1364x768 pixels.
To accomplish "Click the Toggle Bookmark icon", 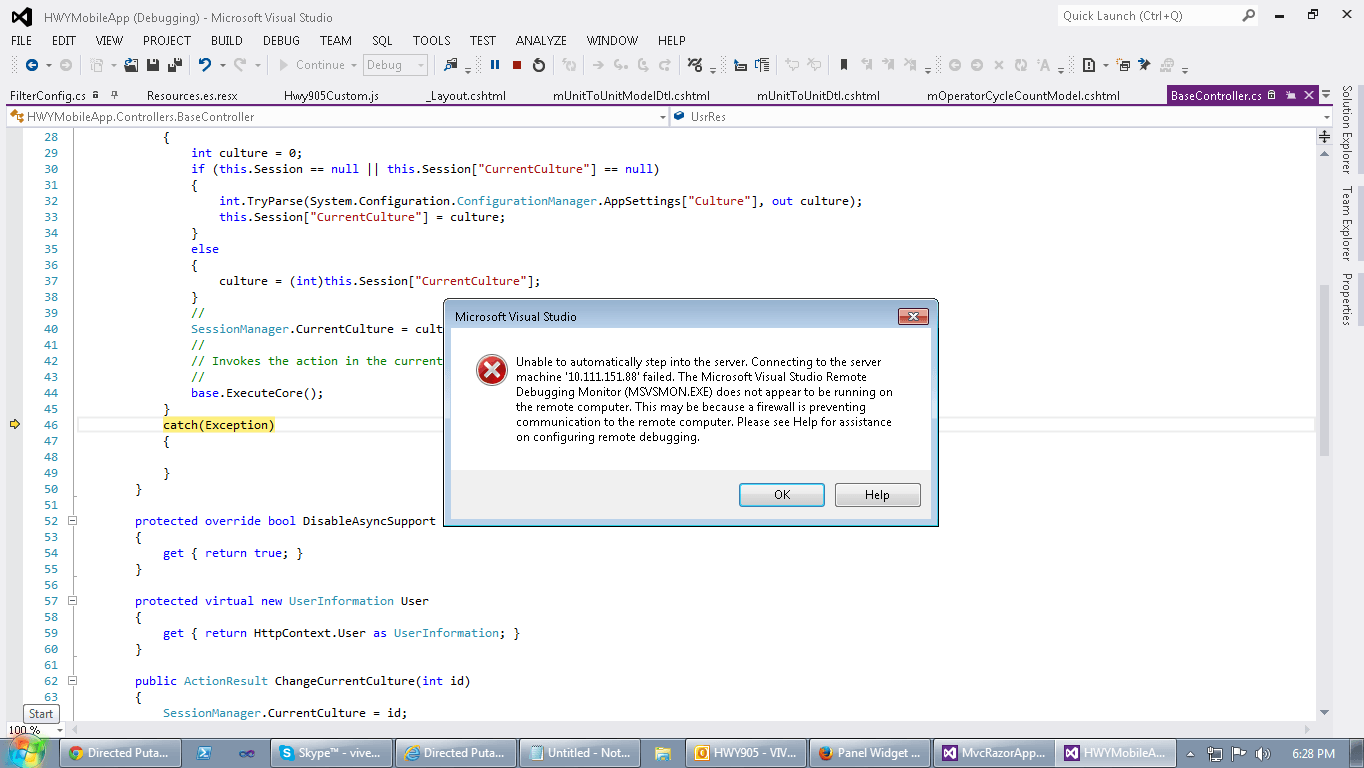I will point(844,65).
